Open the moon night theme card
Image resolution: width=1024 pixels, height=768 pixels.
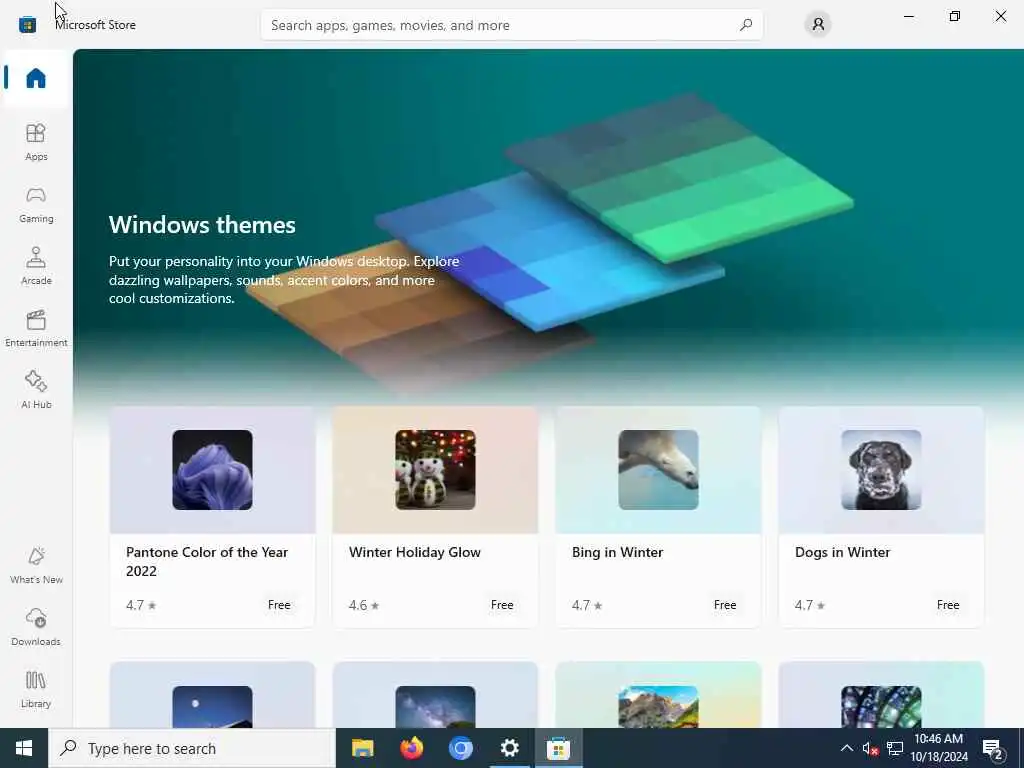212,694
